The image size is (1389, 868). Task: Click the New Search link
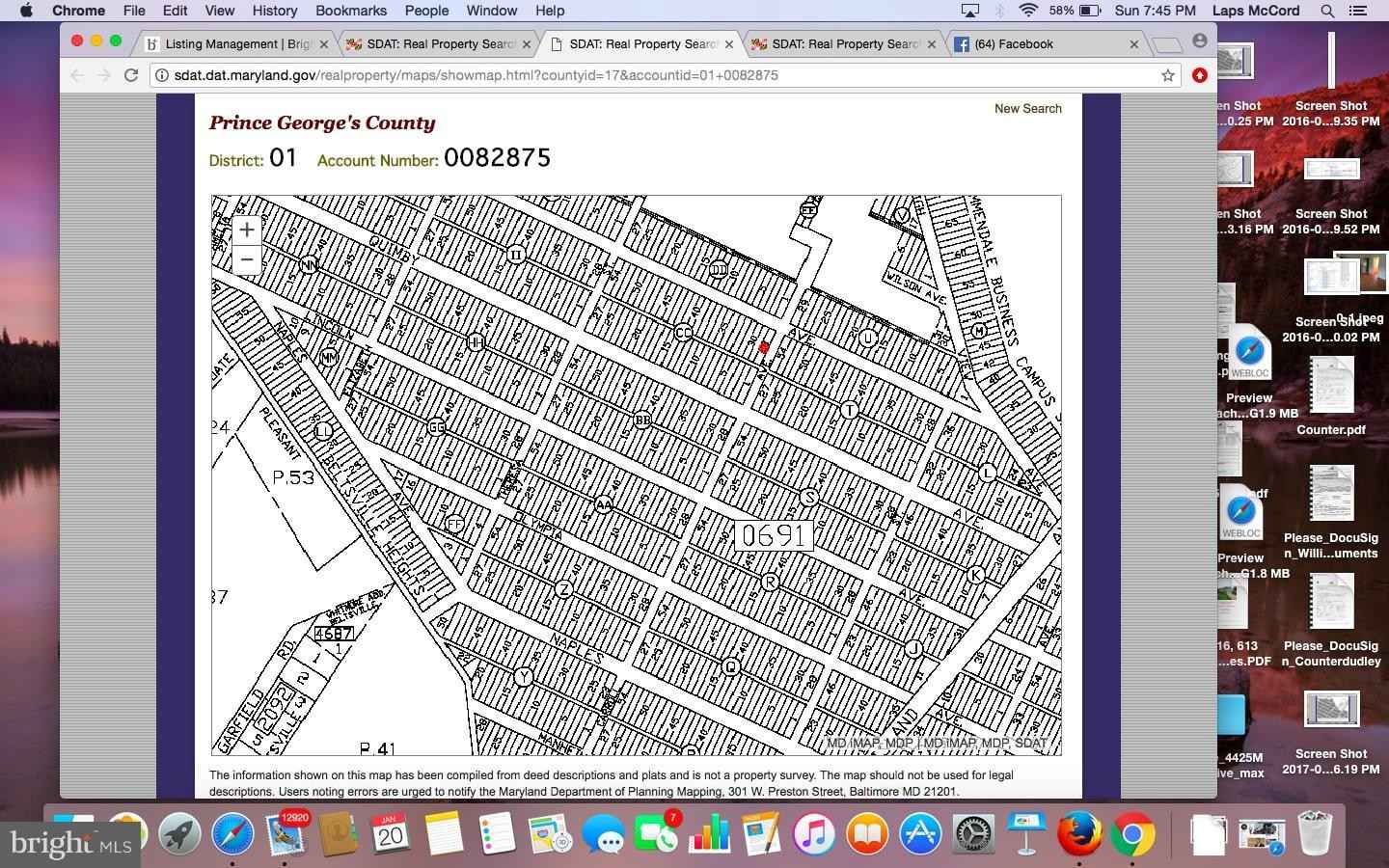(x=1027, y=108)
